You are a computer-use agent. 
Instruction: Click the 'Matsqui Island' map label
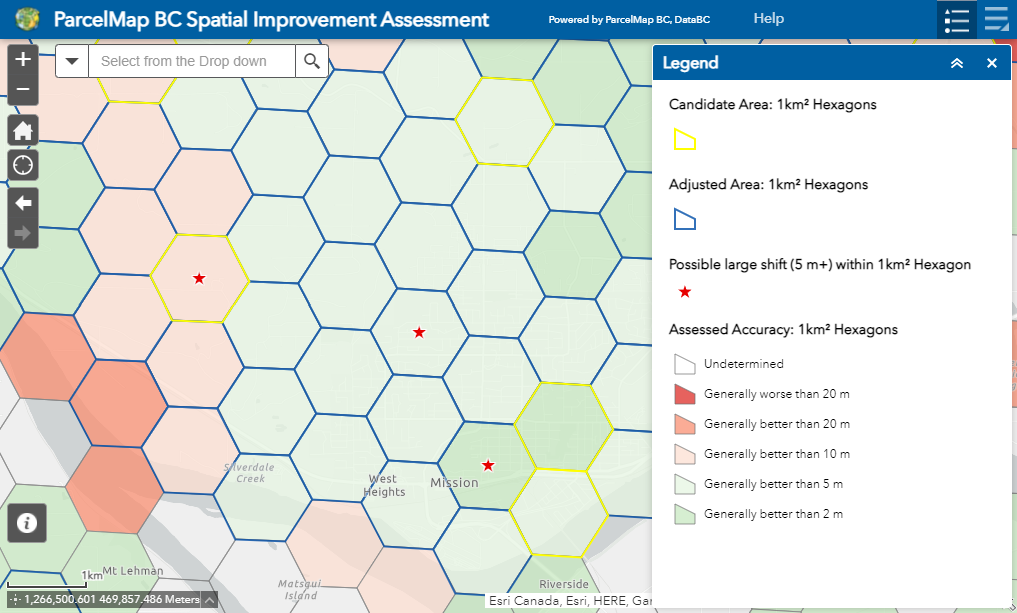click(x=300, y=590)
